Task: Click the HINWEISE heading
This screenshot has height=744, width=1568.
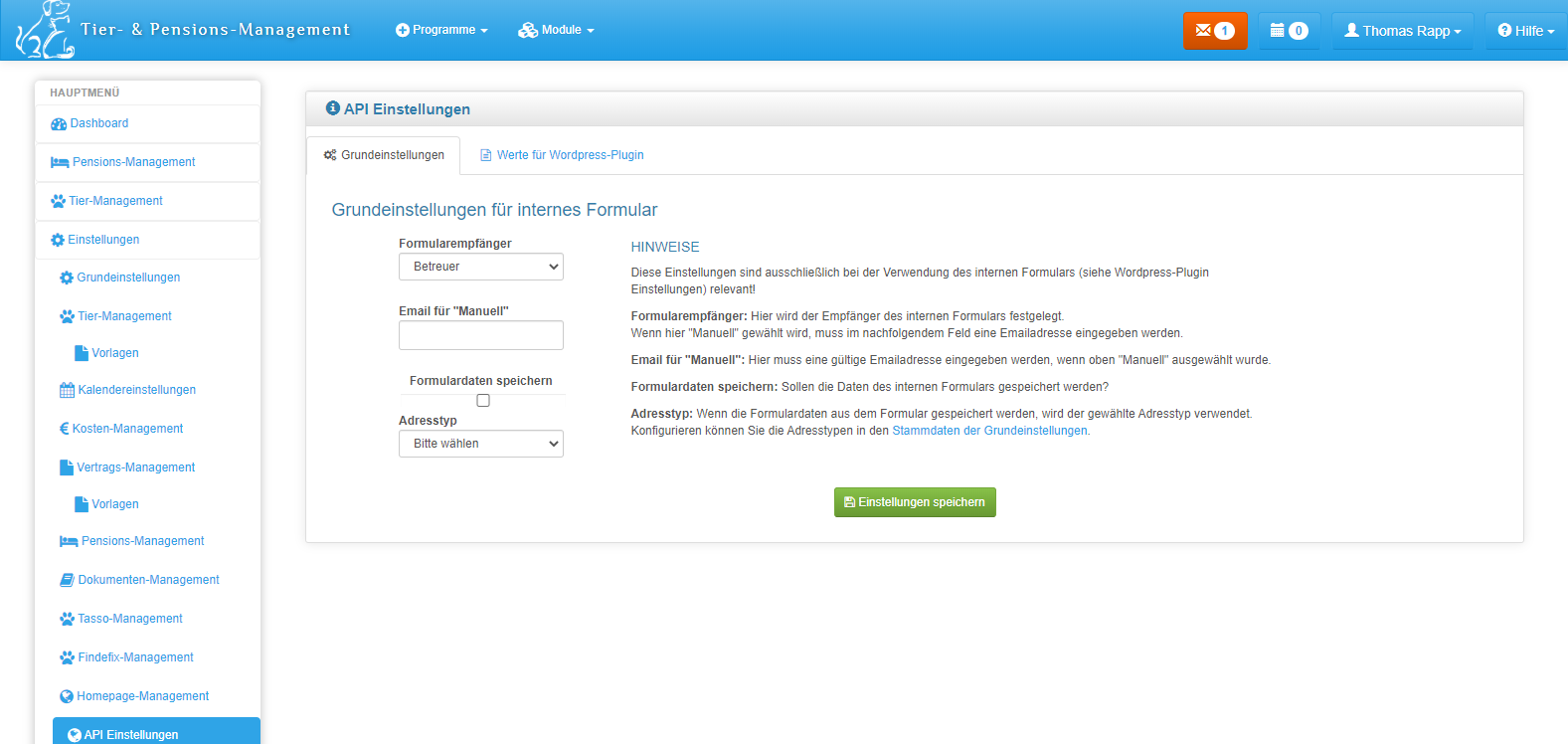Action: tap(665, 247)
